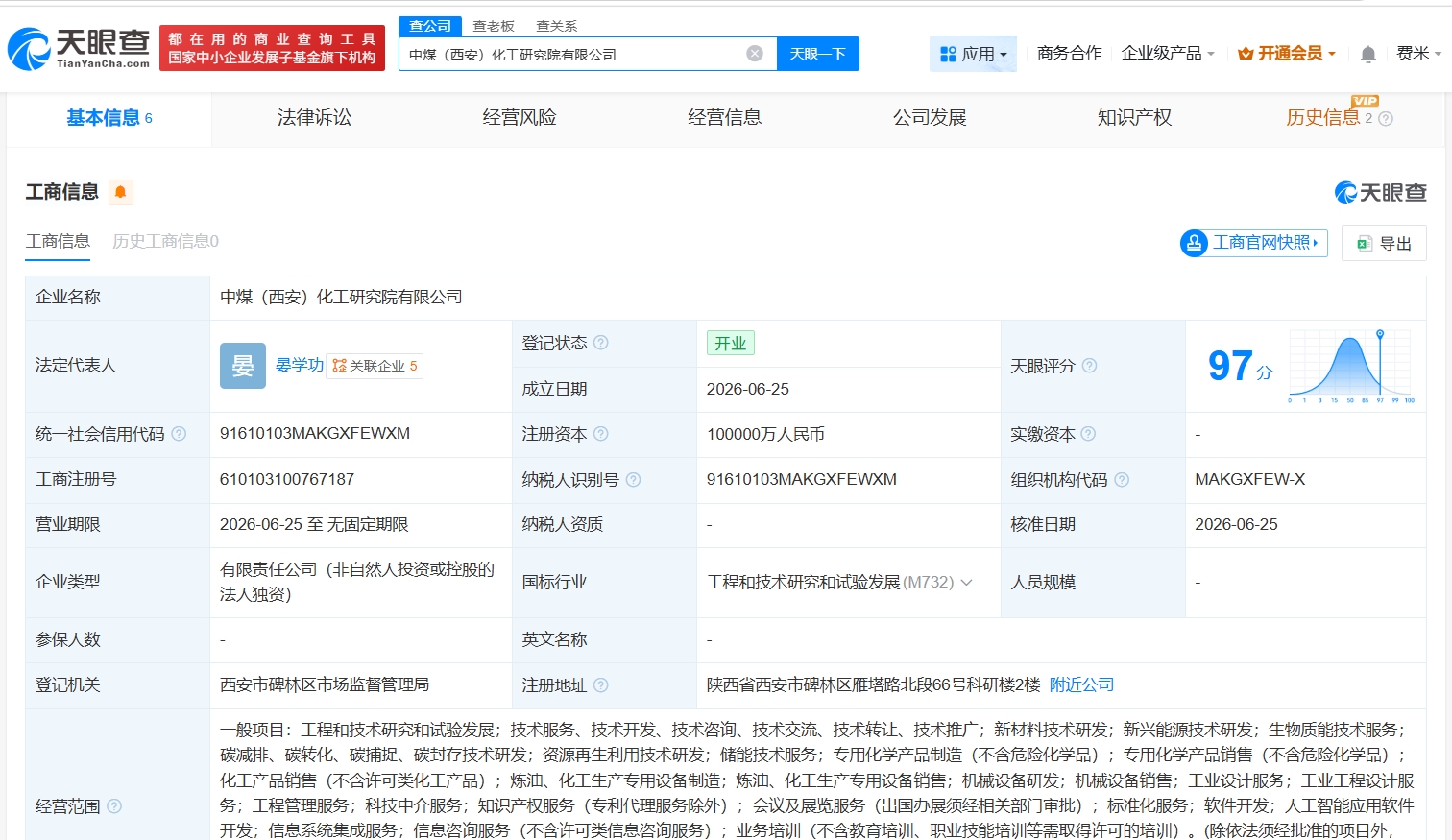The height and width of the screenshot is (840, 1452).
Task: Click the 97分 TianYan score
Action: pyautogui.click(x=1240, y=366)
